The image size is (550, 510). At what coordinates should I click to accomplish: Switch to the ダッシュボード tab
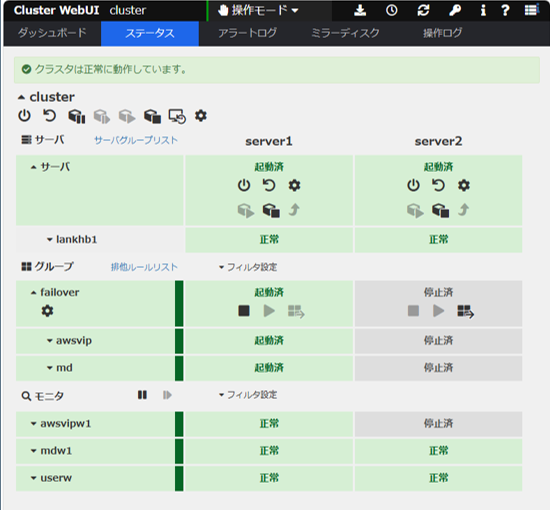pos(52,33)
